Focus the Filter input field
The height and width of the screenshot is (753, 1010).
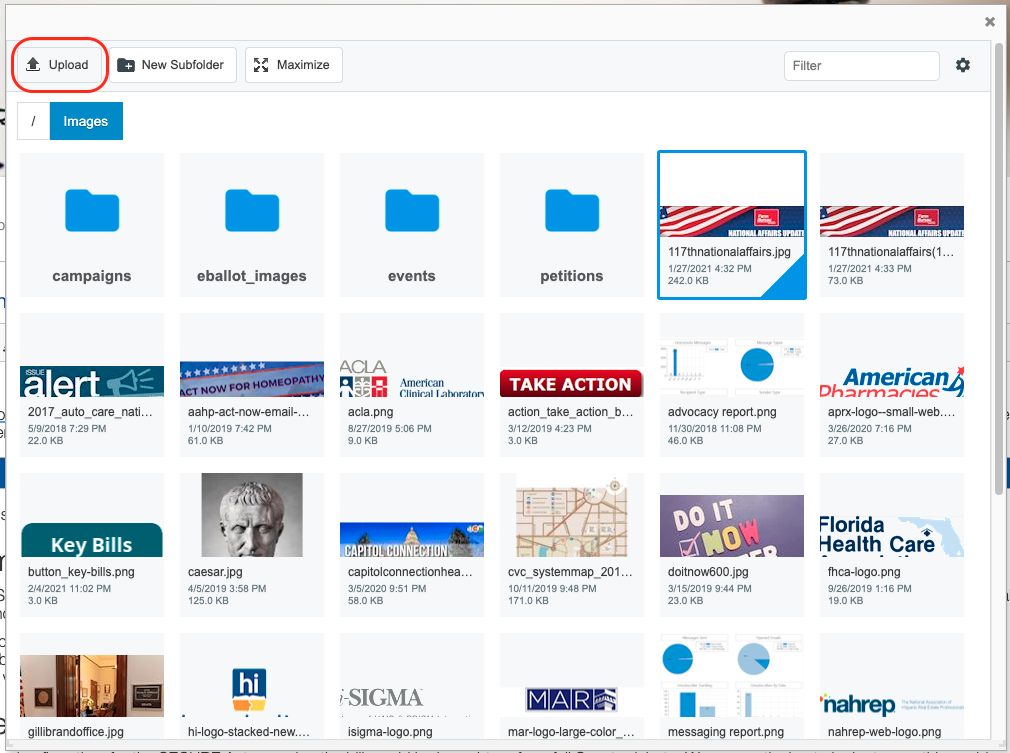861,66
